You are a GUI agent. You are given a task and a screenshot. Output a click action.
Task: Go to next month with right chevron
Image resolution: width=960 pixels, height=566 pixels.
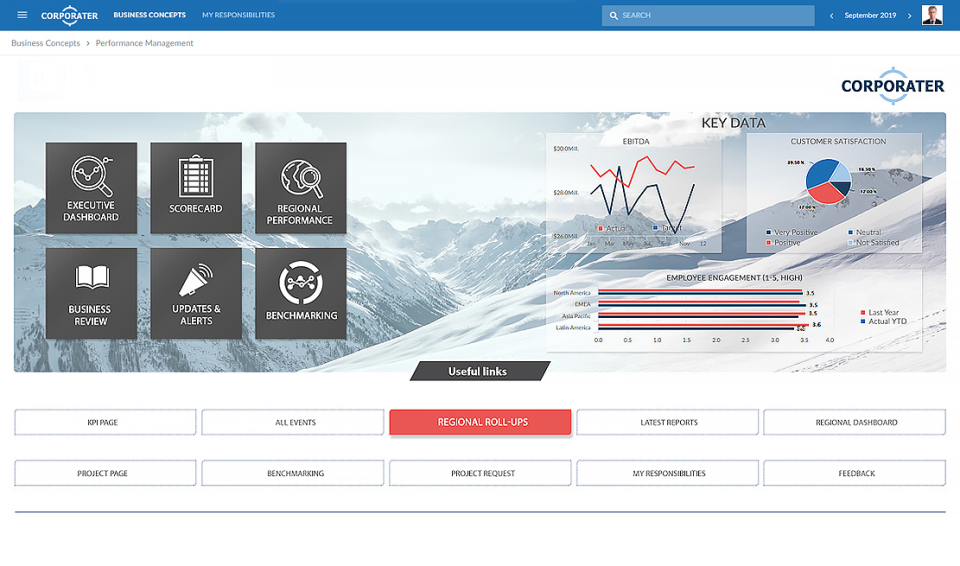[909, 16]
